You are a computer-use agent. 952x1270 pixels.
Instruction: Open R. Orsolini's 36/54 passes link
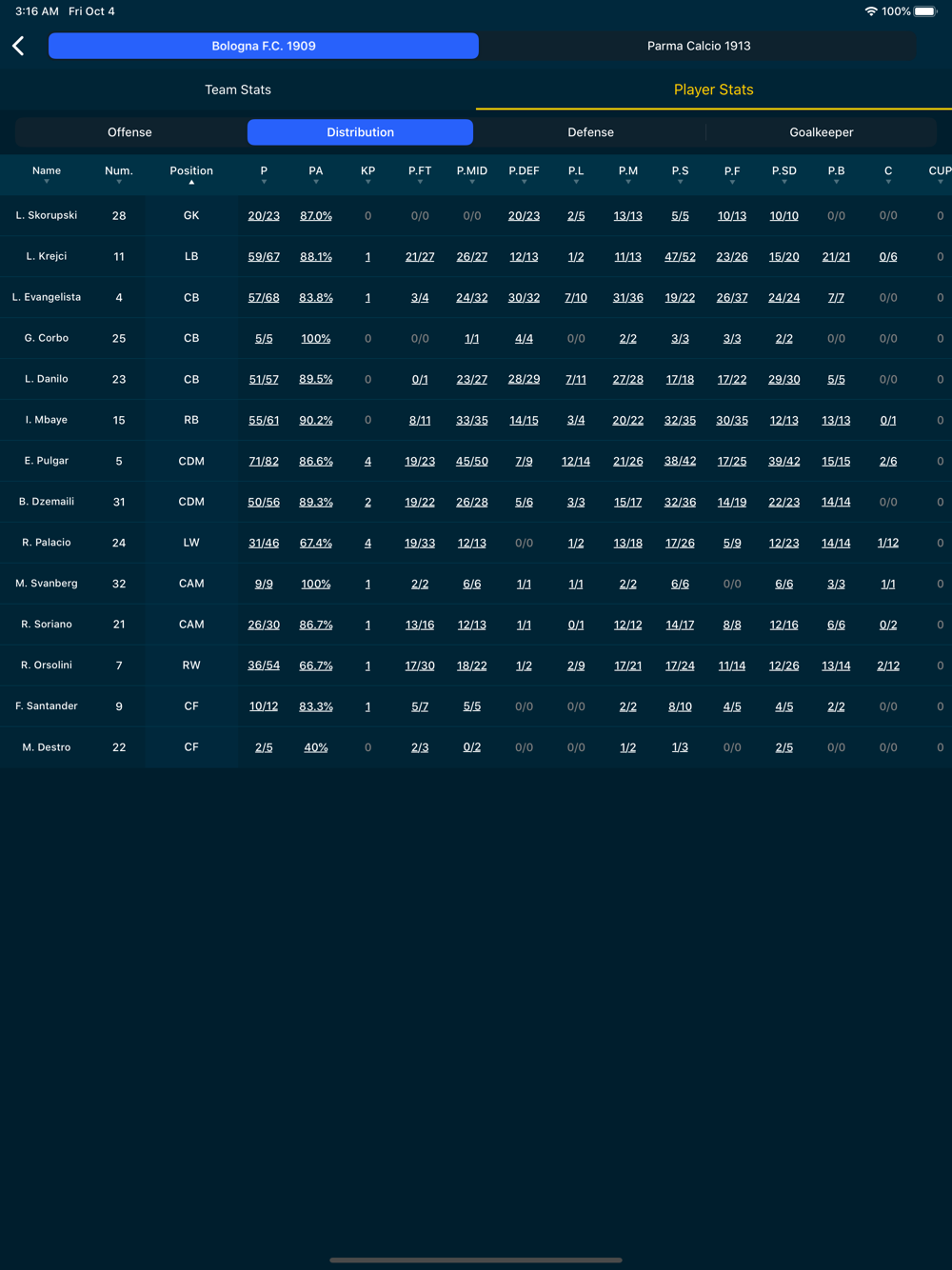[x=264, y=665]
